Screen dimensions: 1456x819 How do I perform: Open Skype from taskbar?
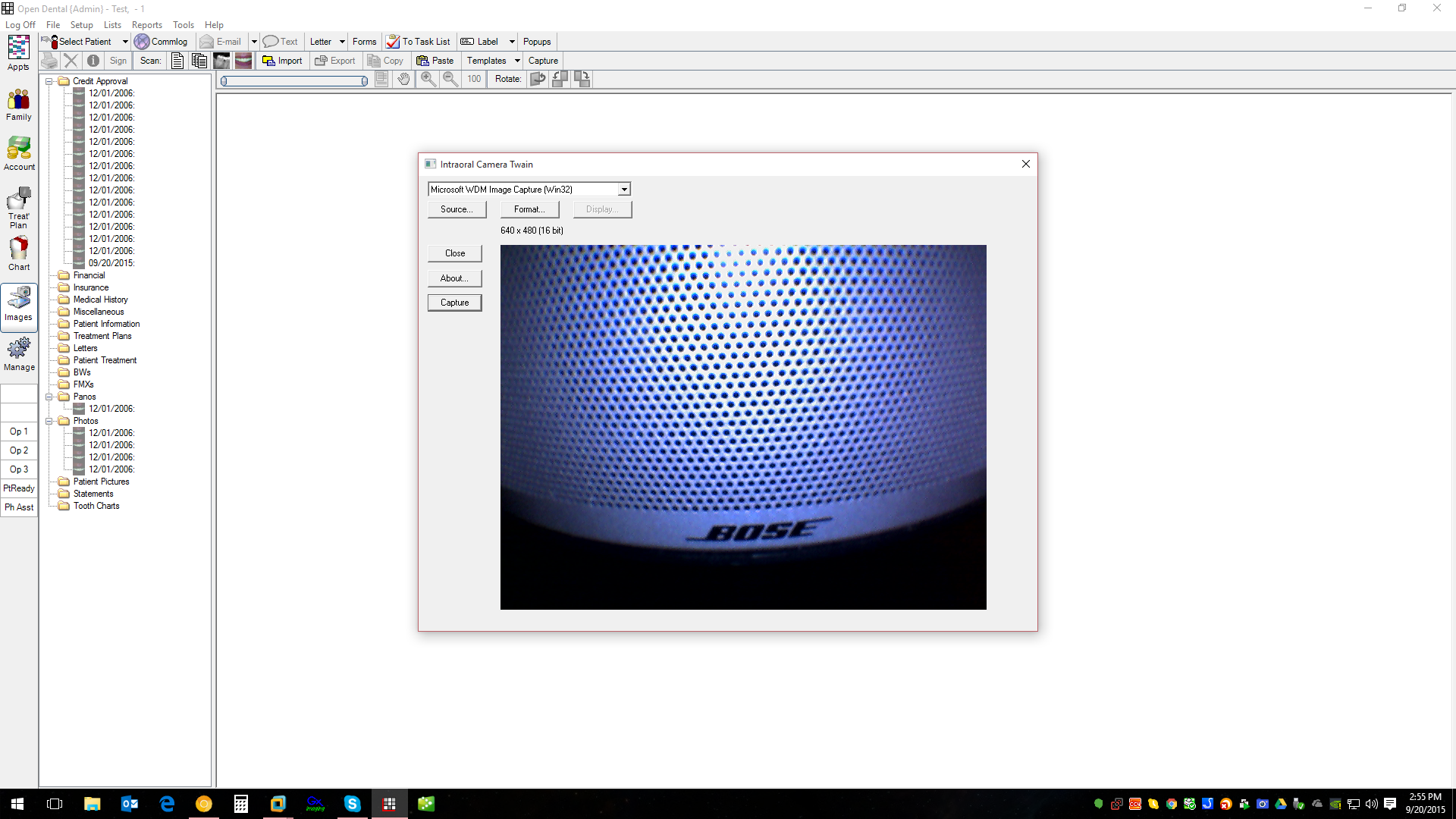tap(353, 804)
